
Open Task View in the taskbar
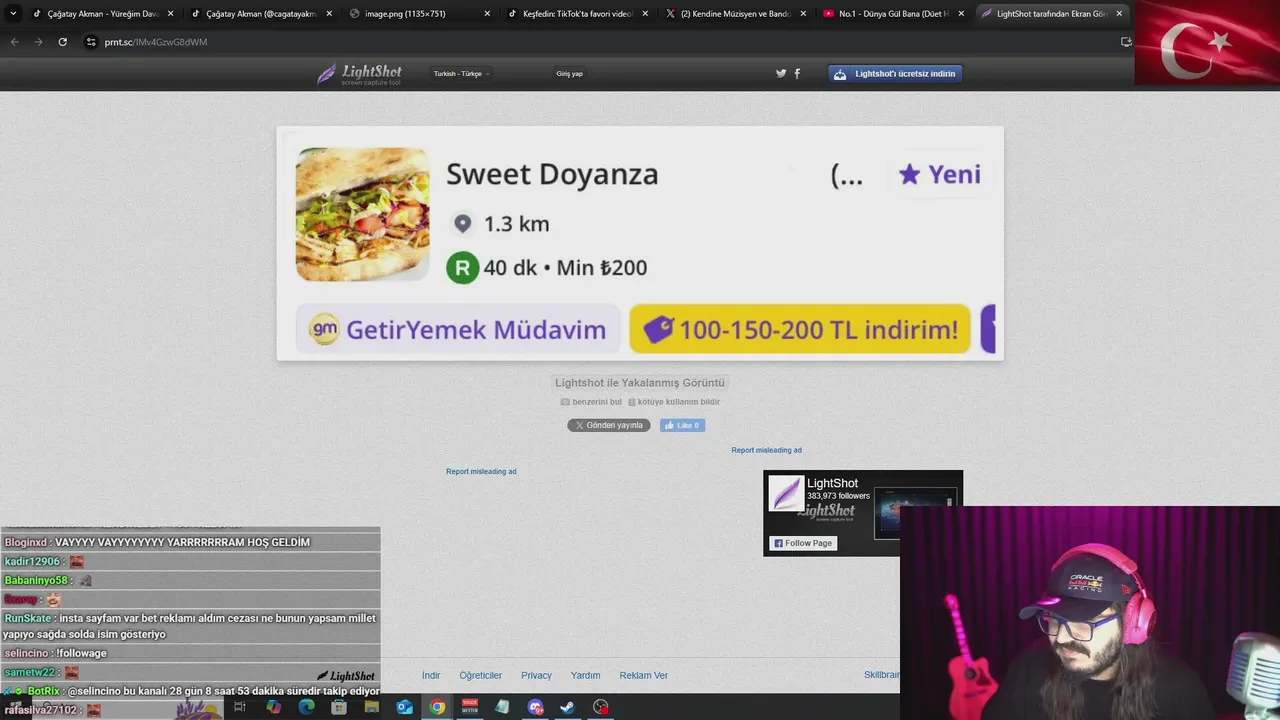click(240, 707)
